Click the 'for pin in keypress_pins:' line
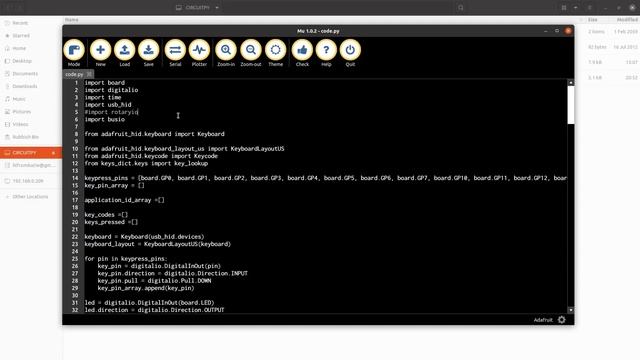 click(x=126, y=259)
